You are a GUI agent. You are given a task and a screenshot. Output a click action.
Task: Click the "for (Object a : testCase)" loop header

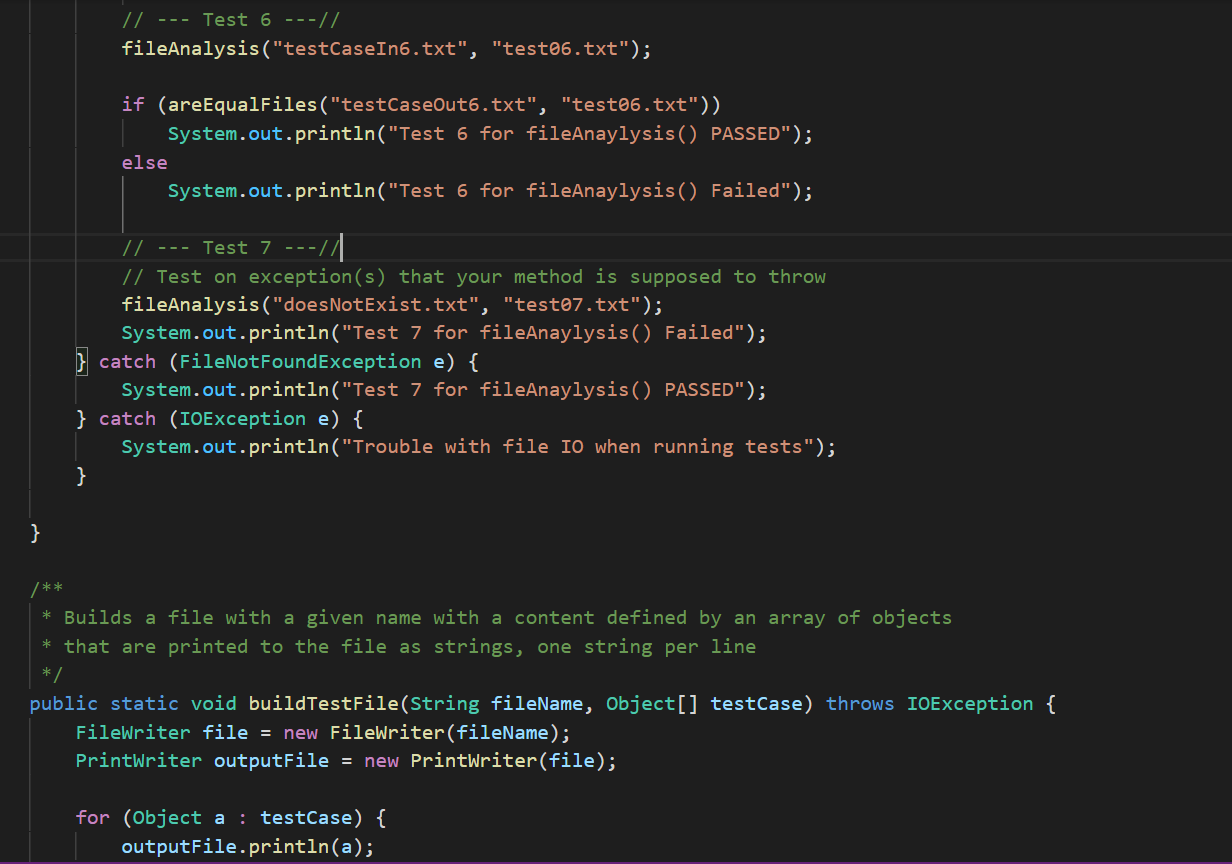[x=231, y=818]
